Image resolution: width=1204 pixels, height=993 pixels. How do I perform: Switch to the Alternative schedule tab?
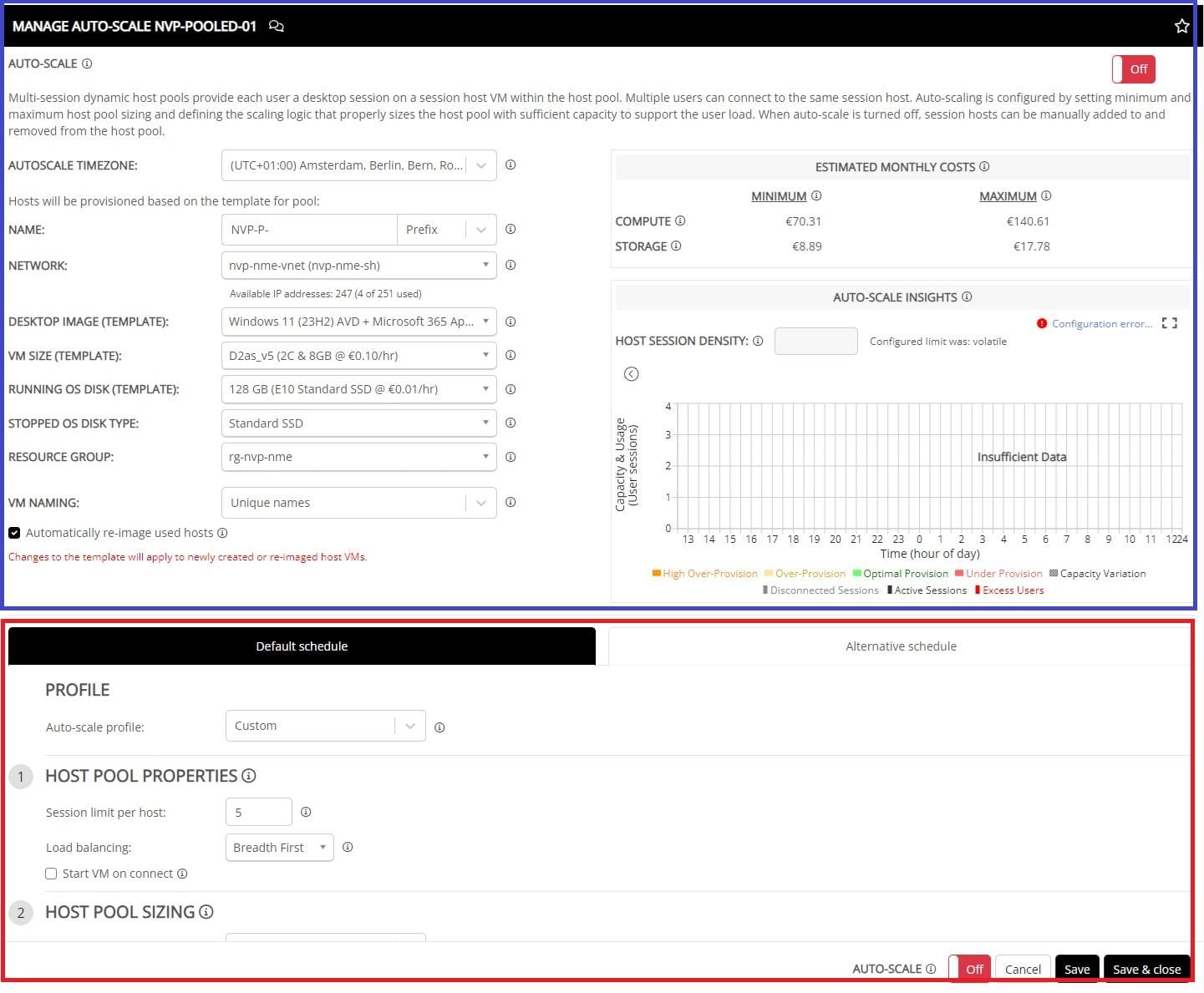(900, 646)
